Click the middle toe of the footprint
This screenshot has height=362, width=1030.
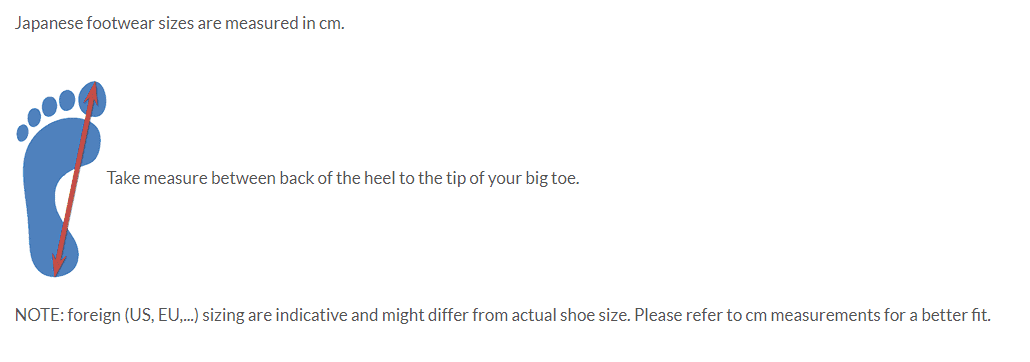49,107
